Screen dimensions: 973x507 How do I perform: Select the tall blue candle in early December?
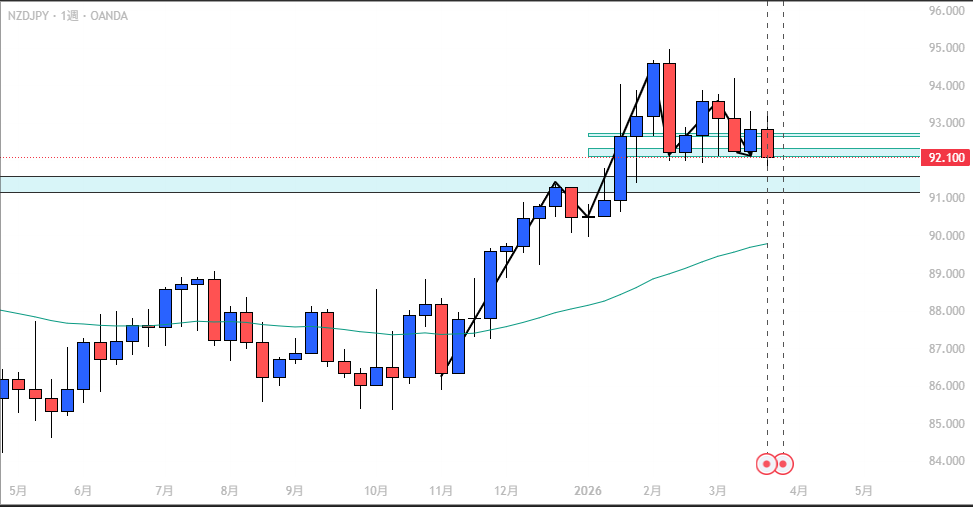[x=490, y=284]
